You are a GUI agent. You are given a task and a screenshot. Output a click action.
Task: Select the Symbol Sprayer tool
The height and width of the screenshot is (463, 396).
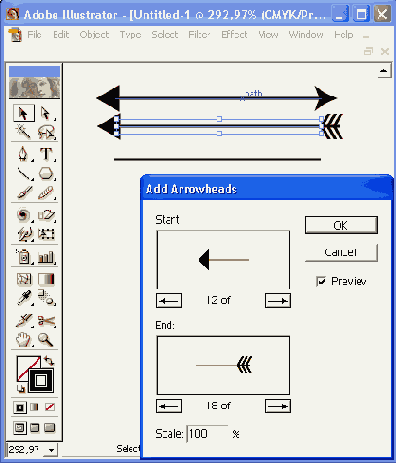click(x=24, y=256)
